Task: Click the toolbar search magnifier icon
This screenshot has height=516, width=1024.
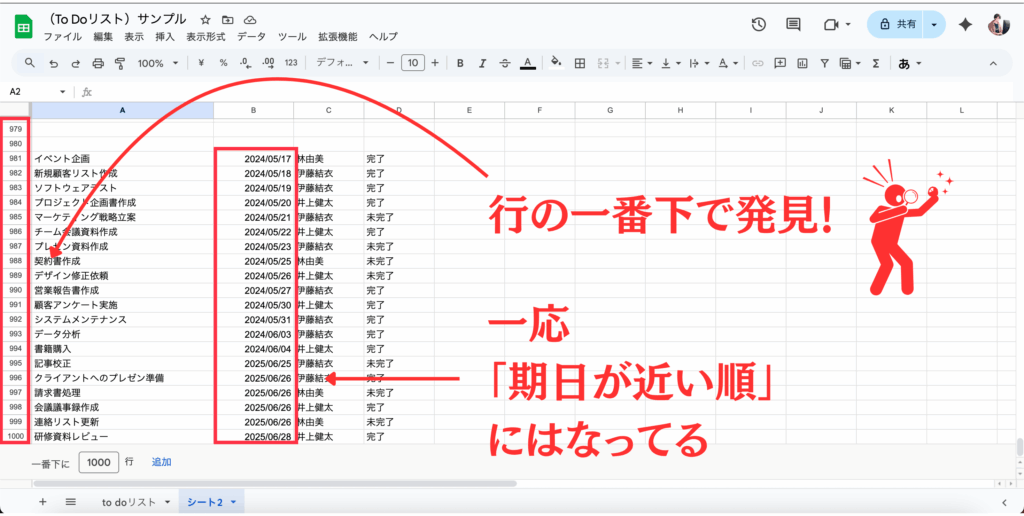Action: coord(30,63)
